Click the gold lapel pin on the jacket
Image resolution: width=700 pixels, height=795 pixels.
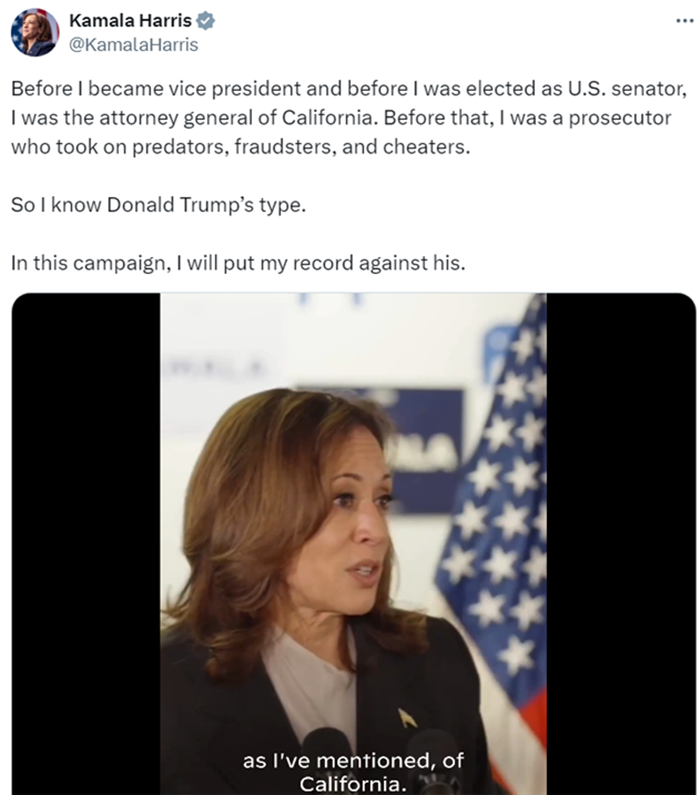(407, 717)
